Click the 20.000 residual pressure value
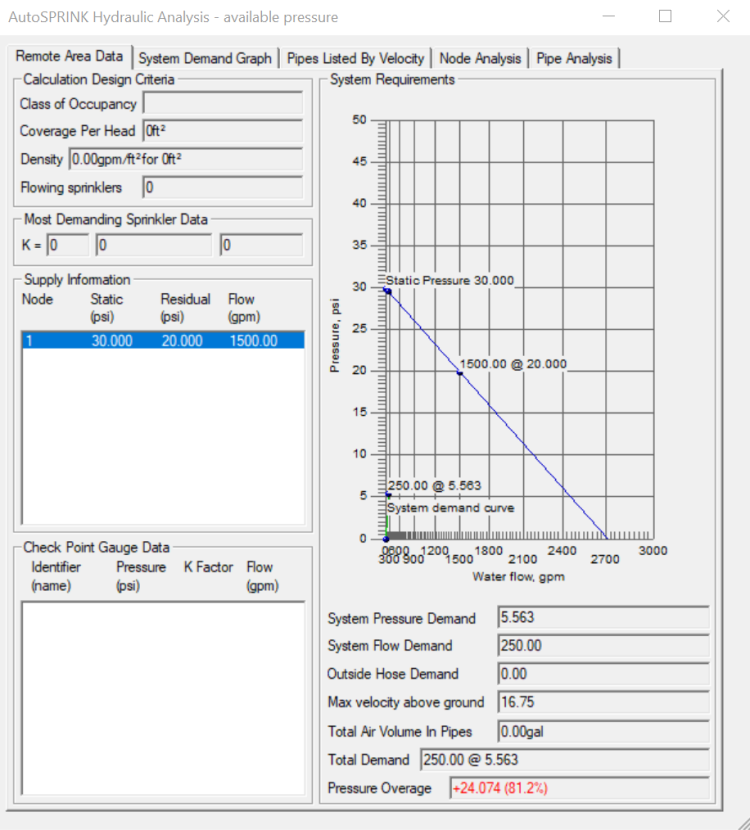Image resolution: width=750 pixels, height=830 pixels. coord(182,340)
